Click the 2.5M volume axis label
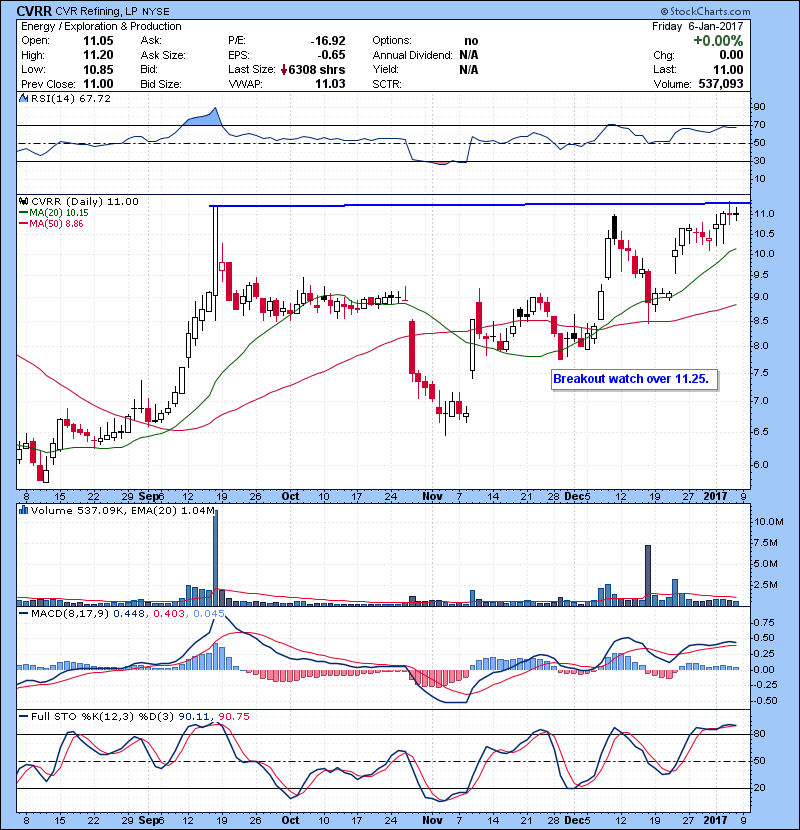This screenshot has height=830, width=800. coord(766,585)
